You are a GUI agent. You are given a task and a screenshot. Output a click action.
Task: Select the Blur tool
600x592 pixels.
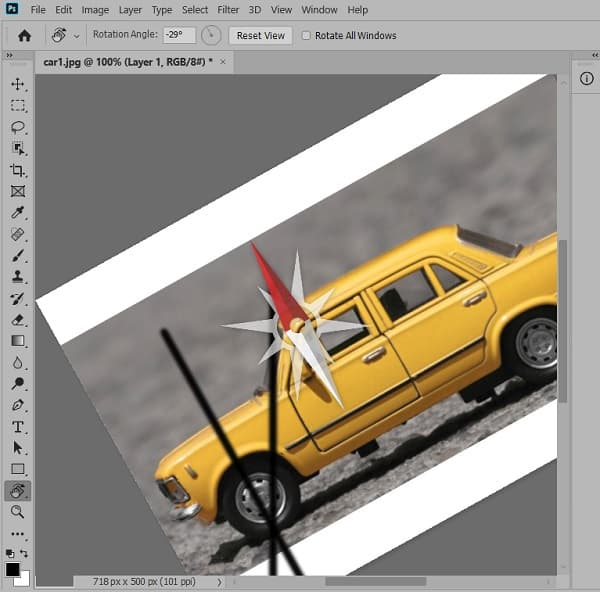pyautogui.click(x=18, y=362)
